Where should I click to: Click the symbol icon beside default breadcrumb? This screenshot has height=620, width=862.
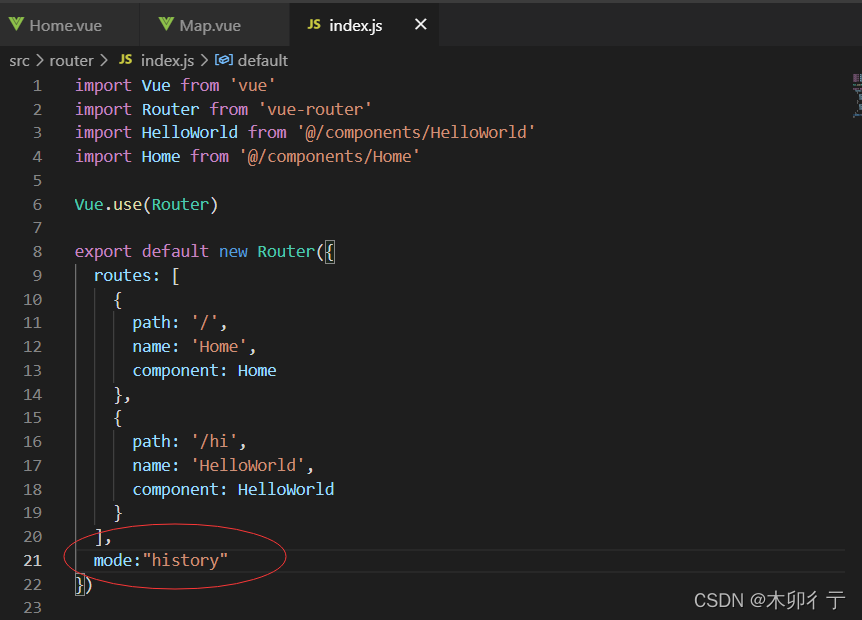[x=224, y=59]
